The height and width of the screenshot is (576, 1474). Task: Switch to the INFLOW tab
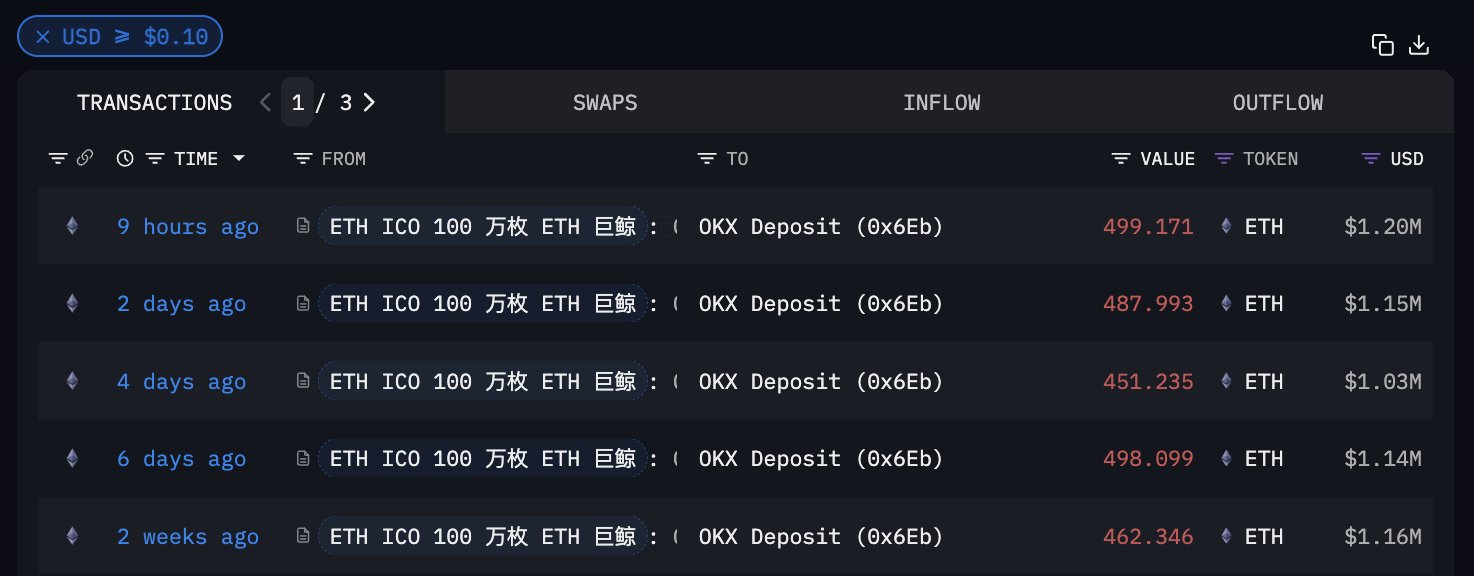coord(941,101)
